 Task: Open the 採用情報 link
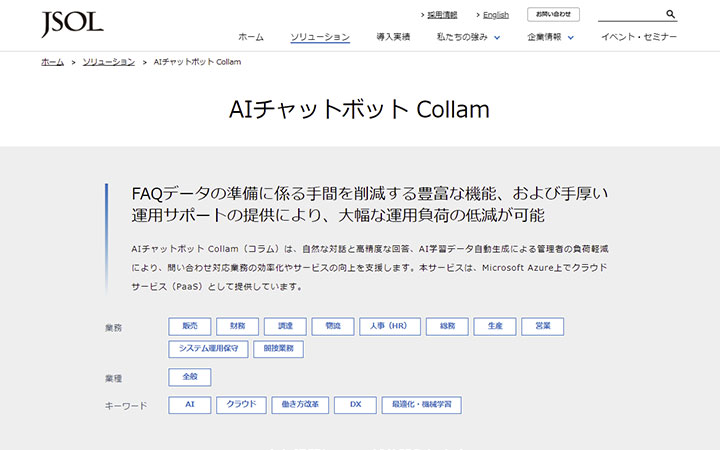(442, 15)
